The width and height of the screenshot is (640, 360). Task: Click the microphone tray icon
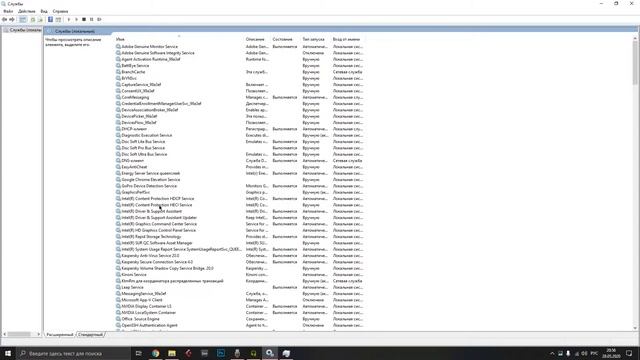(568, 353)
